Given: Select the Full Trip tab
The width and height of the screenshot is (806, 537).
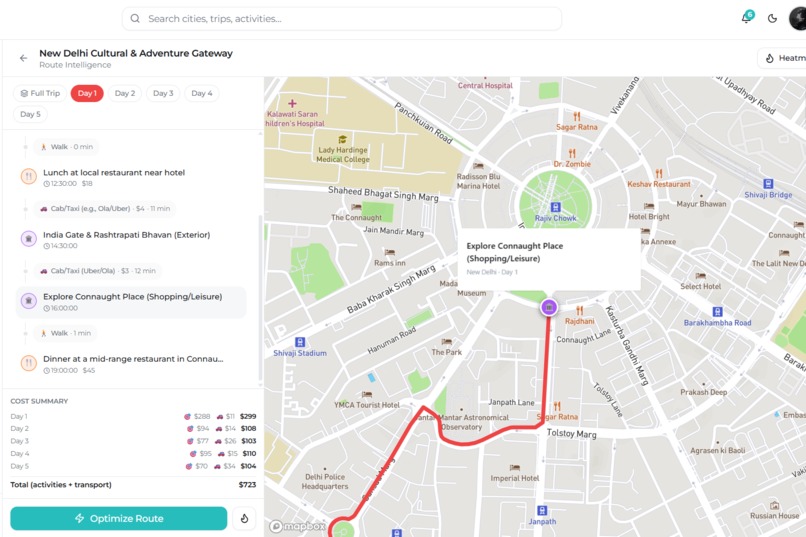Looking at the screenshot, I should pyautogui.click(x=40, y=93).
